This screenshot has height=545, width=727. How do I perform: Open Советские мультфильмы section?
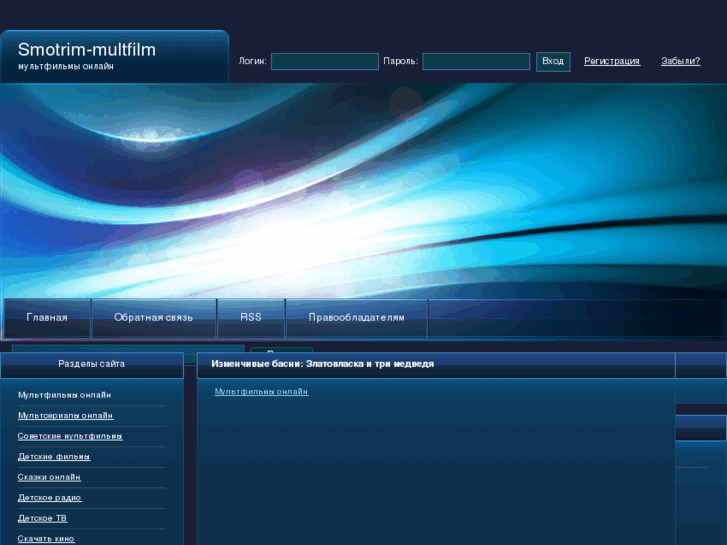coord(70,436)
